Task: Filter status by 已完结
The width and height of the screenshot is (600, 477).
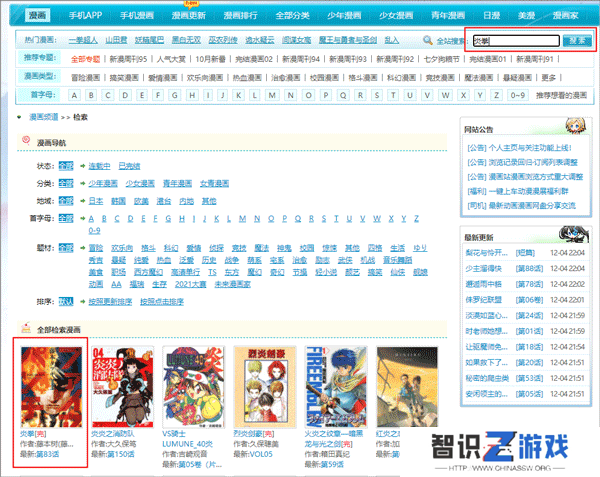Action: point(129,166)
